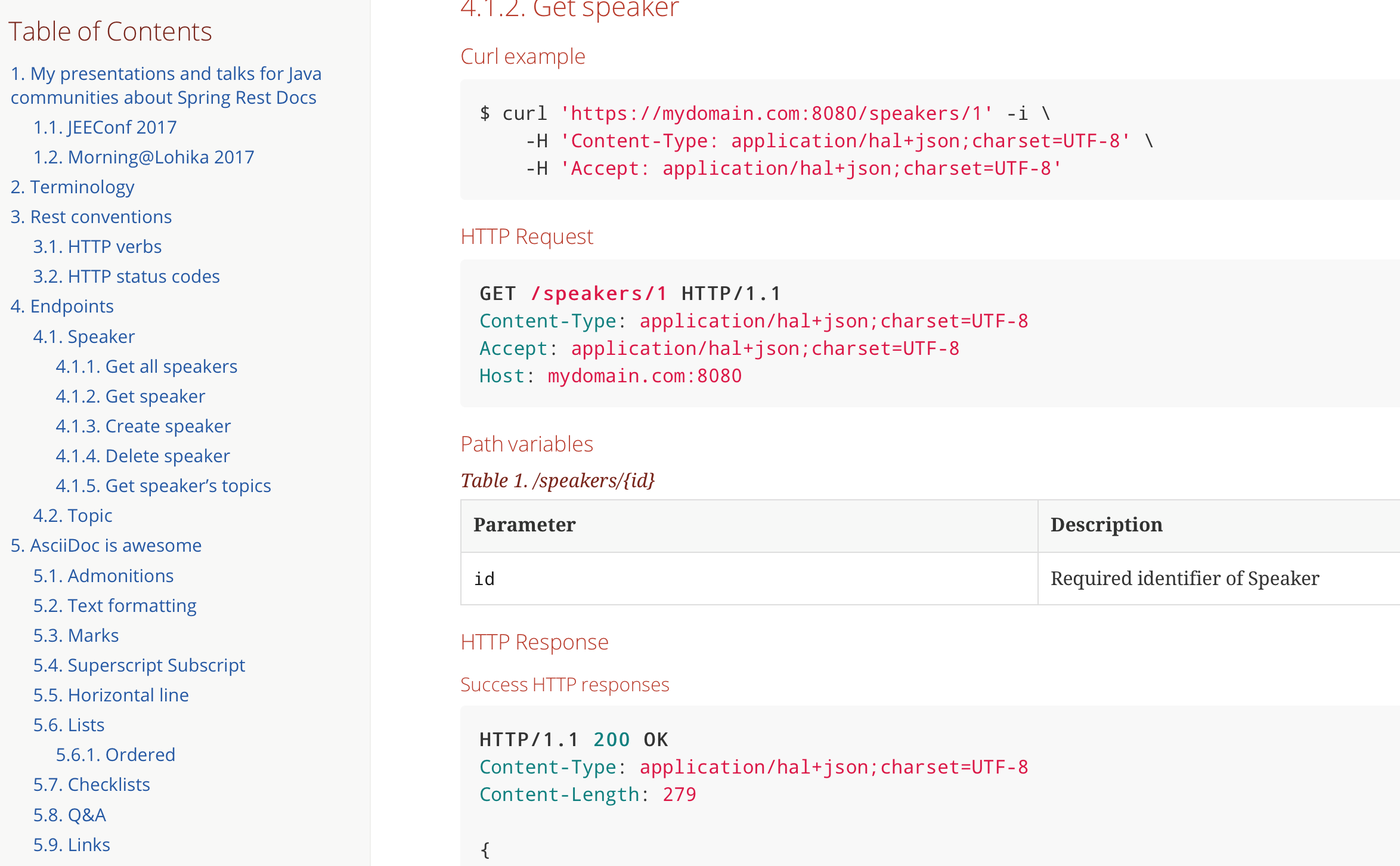
Task: Click the curl 'Content-Type:' header line
Action: coord(840,141)
